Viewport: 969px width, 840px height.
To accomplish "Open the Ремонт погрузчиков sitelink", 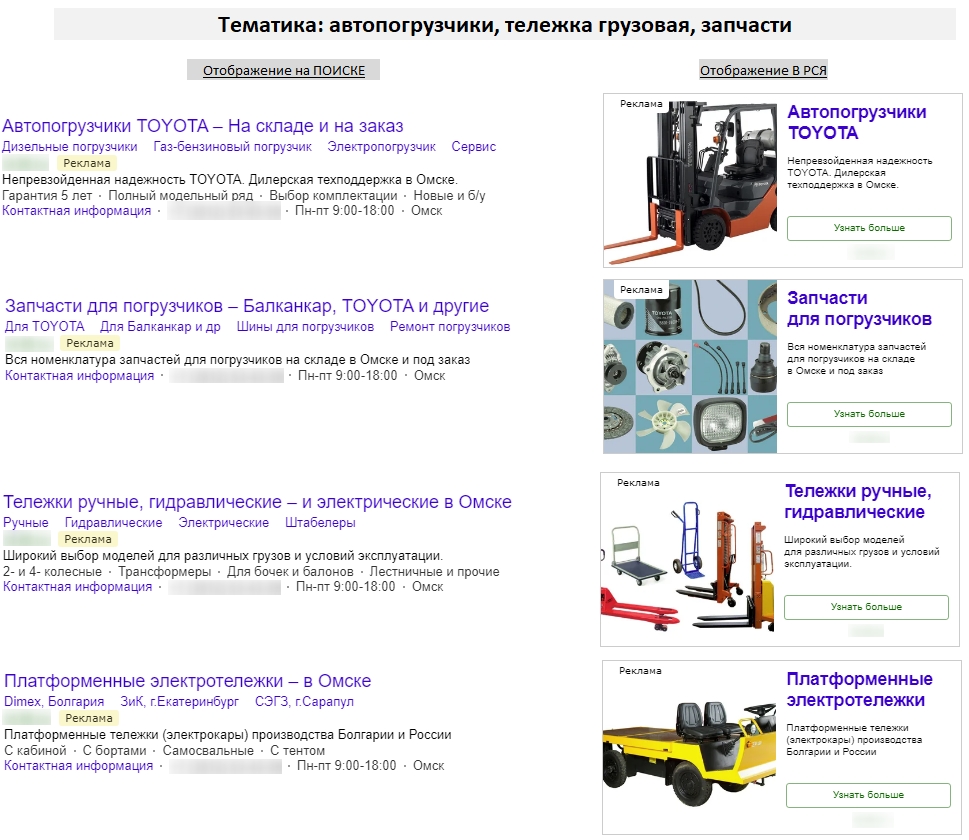I will [450, 327].
